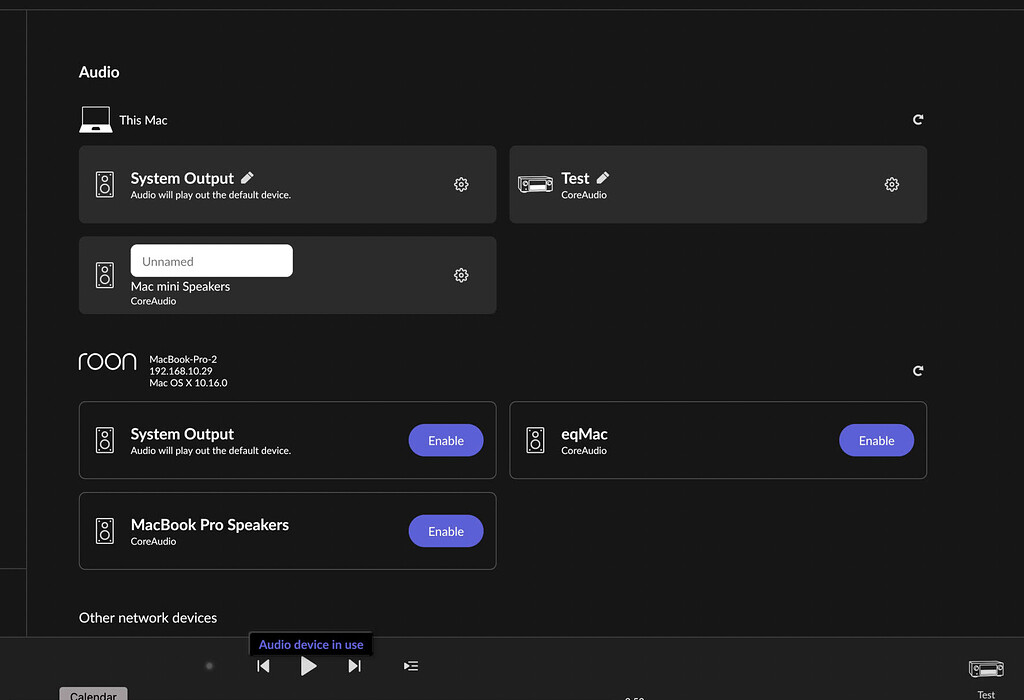
Task: Click the Calendar button at bottom
Action: click(93, 694)
